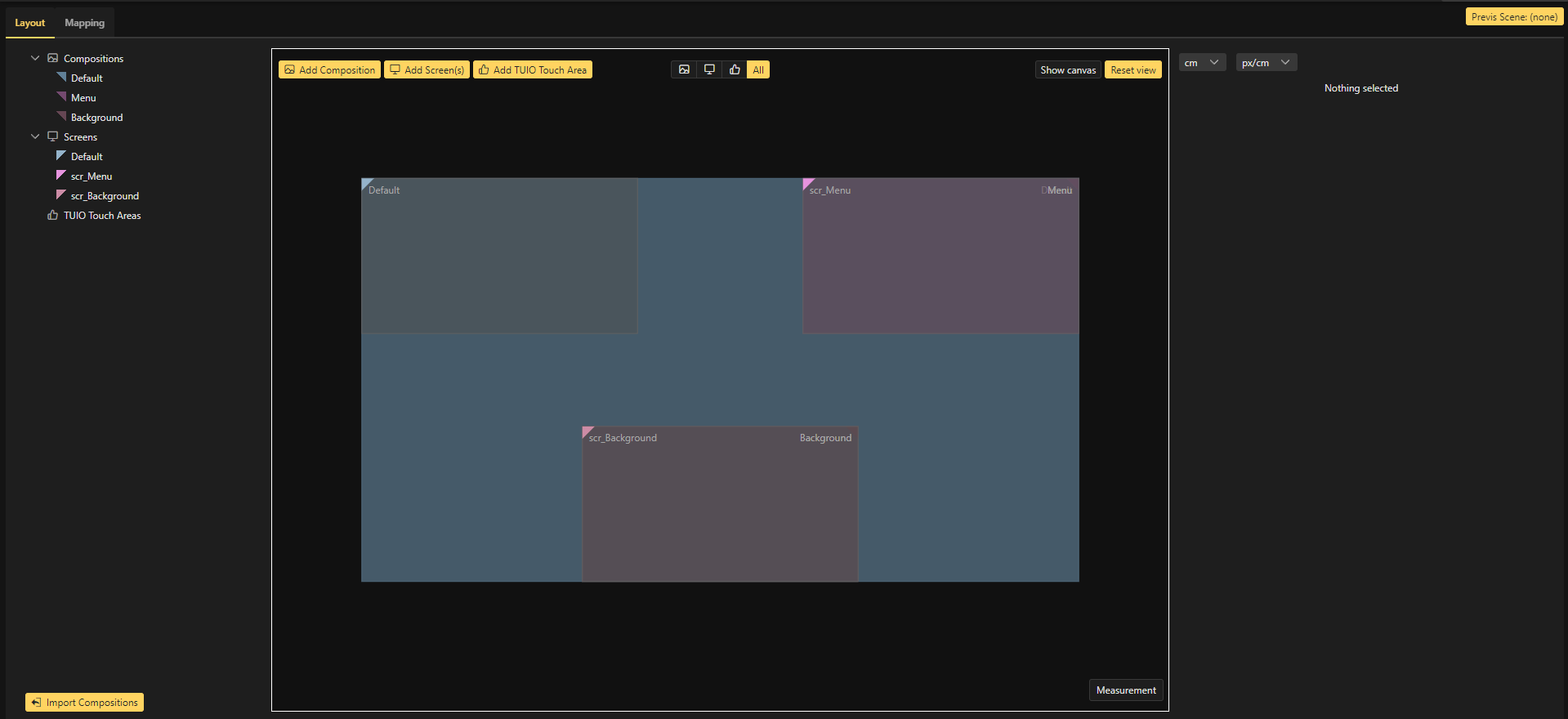Click Import Compositions button
Image resolution: width=1568 pixels, height=719 pixels.
84,703
